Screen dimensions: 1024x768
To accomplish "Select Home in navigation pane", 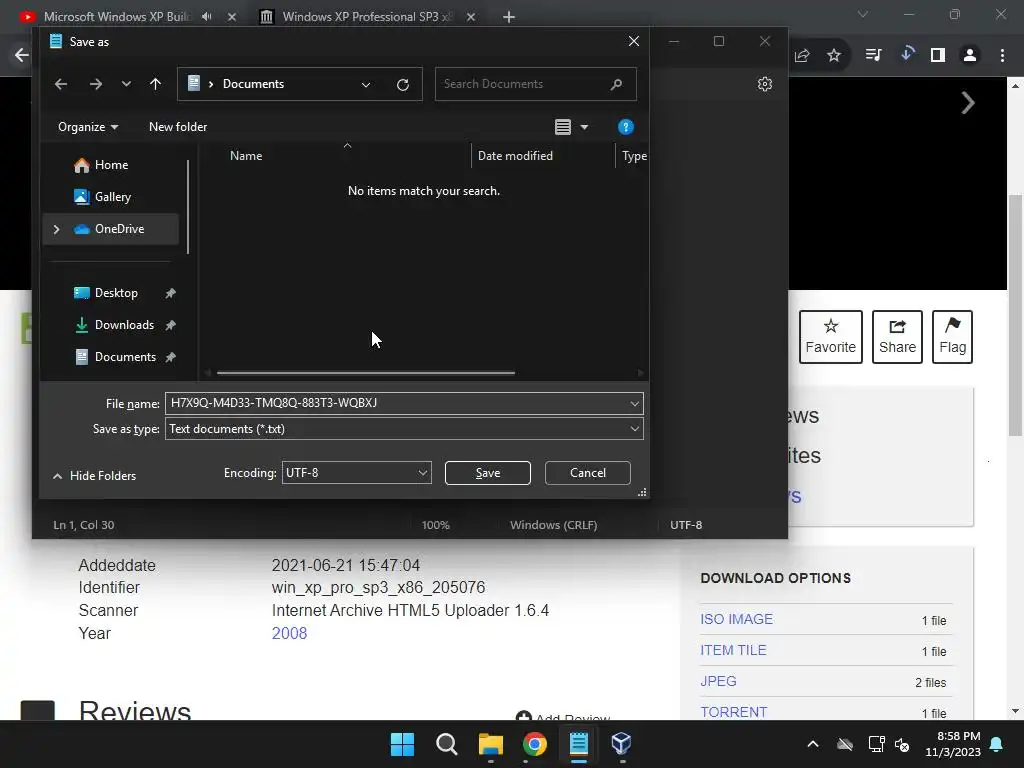I will [111, 165].
